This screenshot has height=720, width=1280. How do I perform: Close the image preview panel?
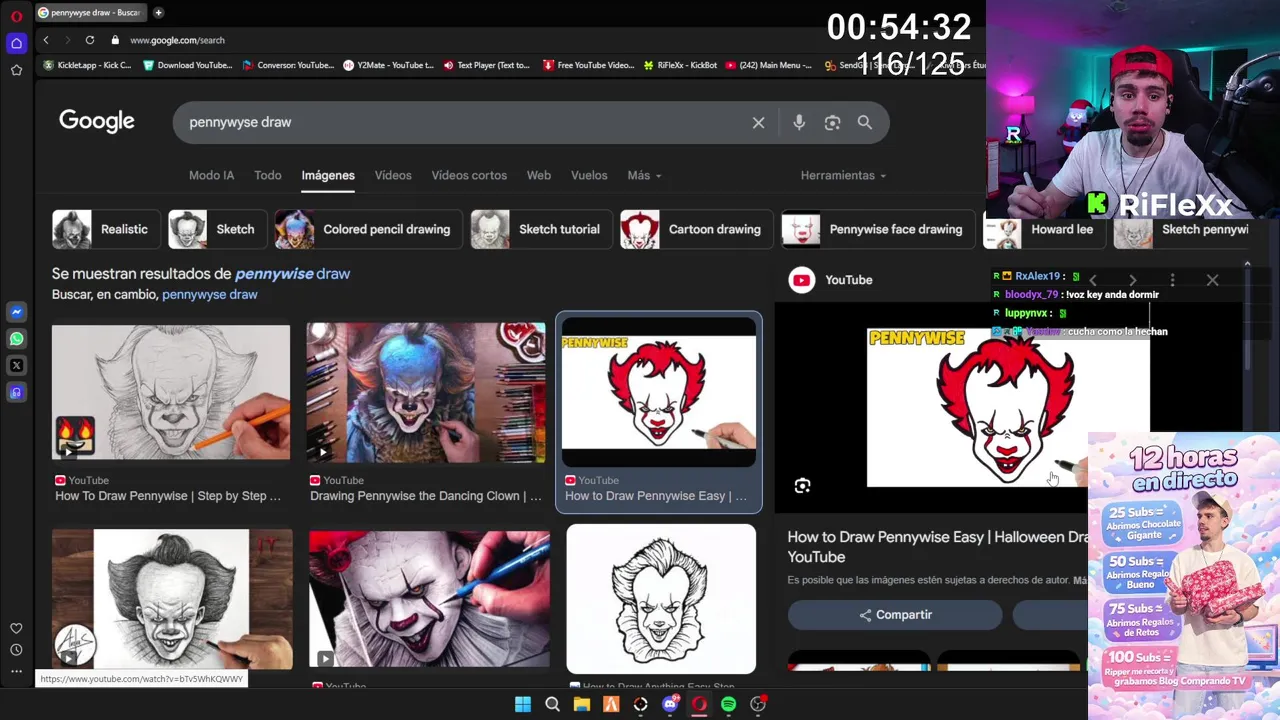(1212, 280)
